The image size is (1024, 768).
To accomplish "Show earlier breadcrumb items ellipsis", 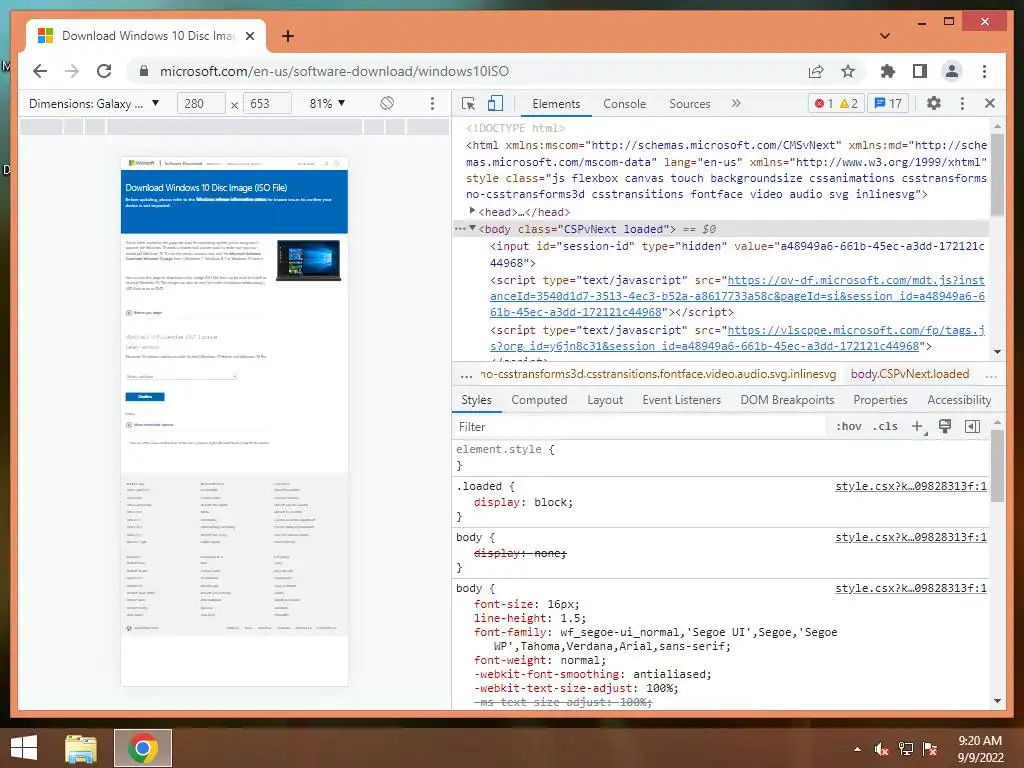I will click(466, 375).
